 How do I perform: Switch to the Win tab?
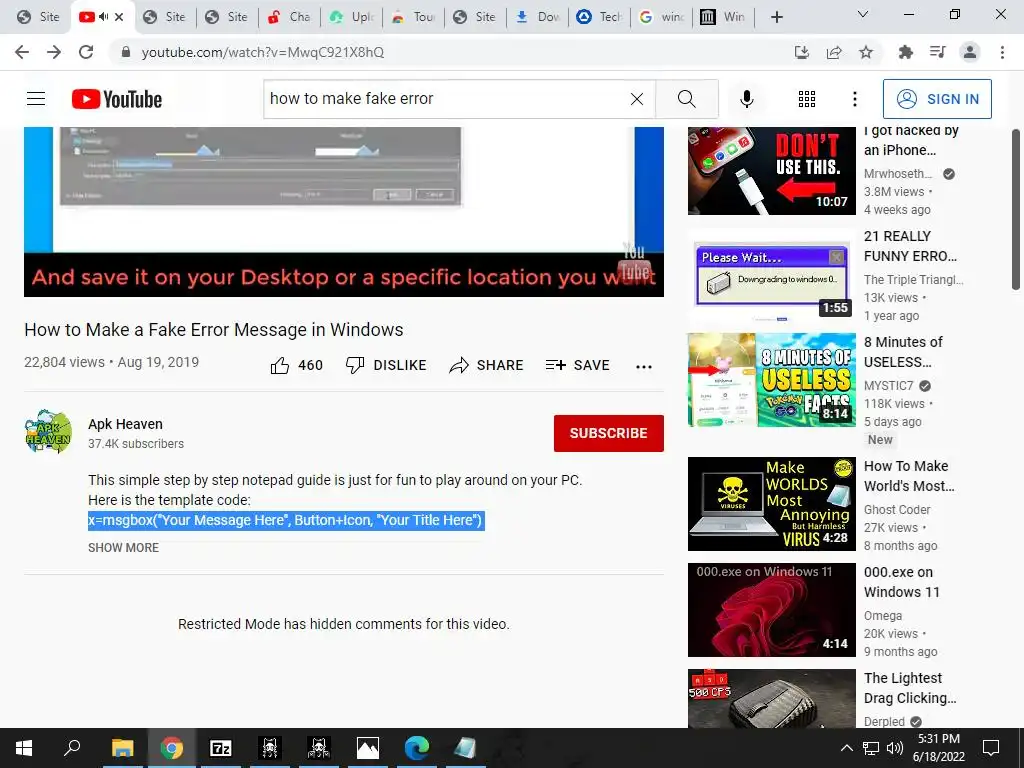724,17
